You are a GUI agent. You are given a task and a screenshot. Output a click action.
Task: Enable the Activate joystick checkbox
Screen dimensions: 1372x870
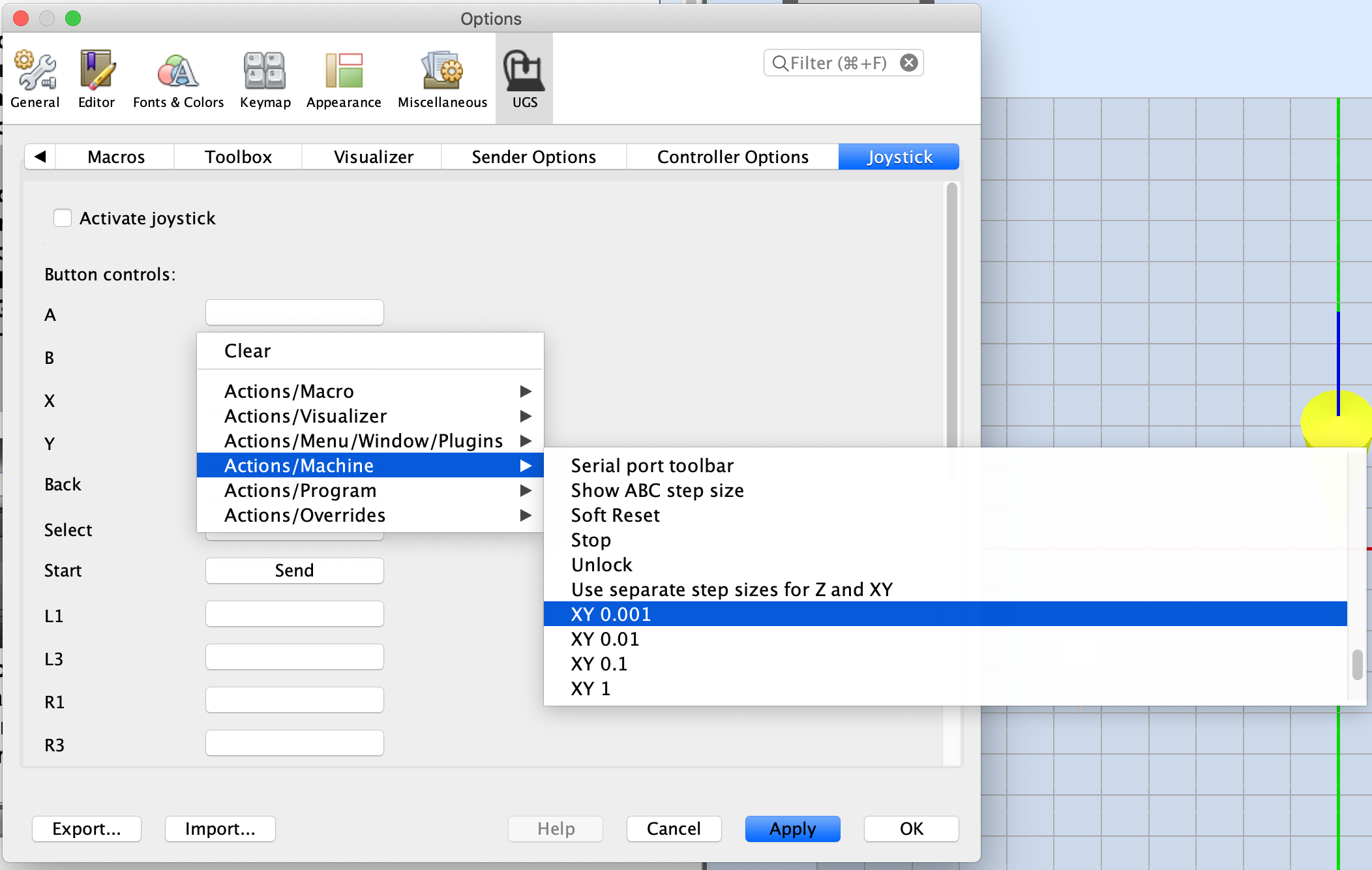point(63,218)
